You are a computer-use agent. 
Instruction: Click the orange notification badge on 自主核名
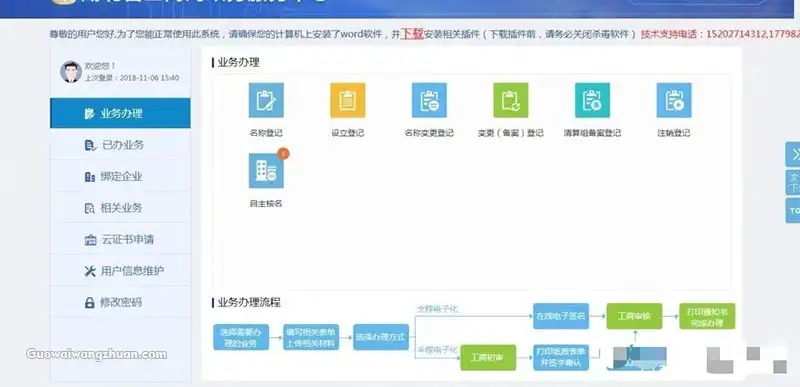point(283,153)
